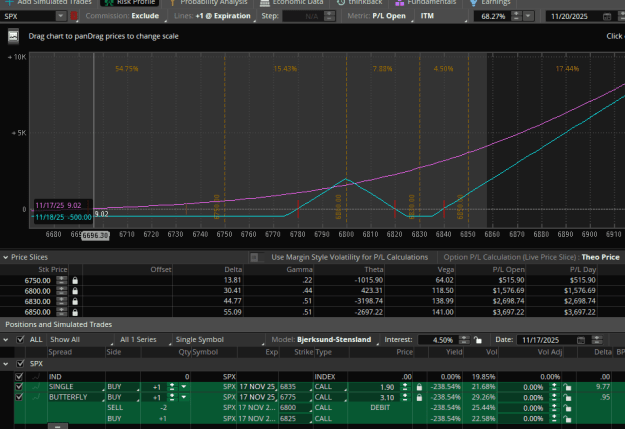
Task: Toggle price lock on BUTTERFLY row
Action: point(419,397)
